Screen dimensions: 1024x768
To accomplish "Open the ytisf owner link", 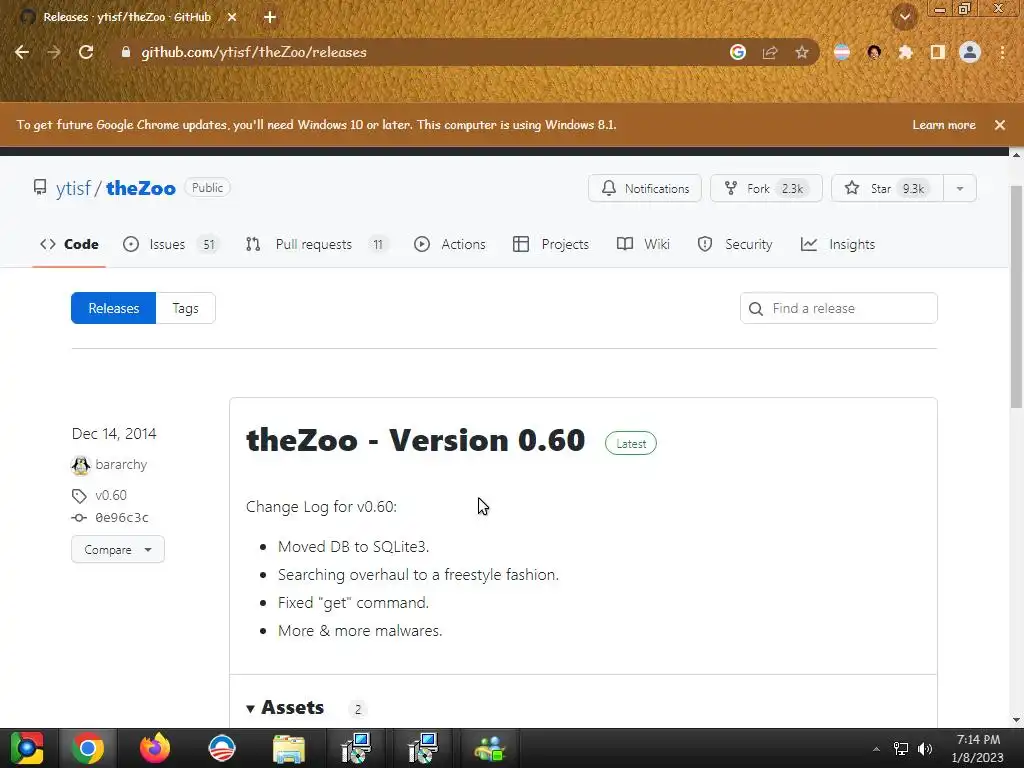I will [x=73, y=188].
